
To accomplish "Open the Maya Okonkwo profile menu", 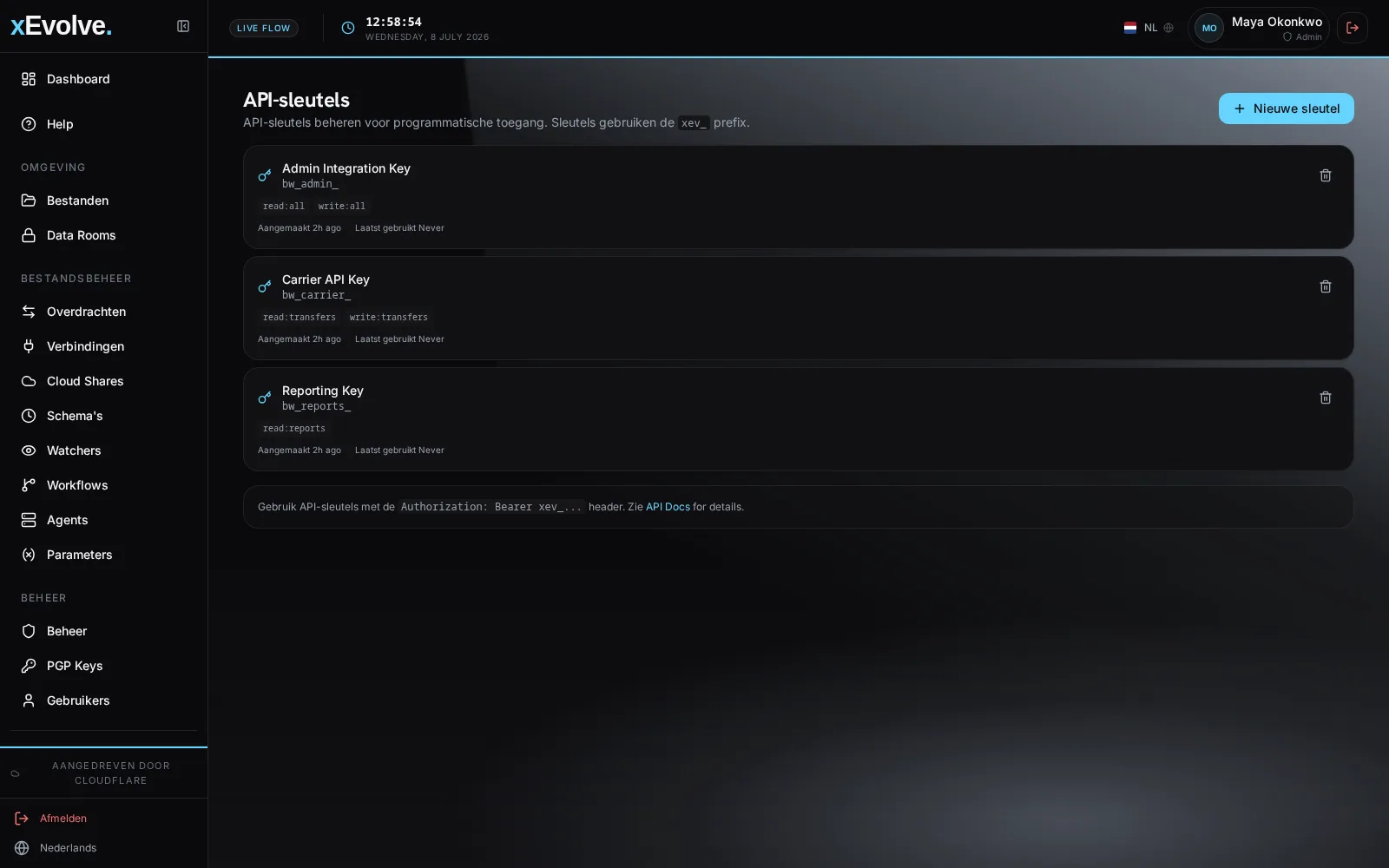I will click(x=1259, y=28).
